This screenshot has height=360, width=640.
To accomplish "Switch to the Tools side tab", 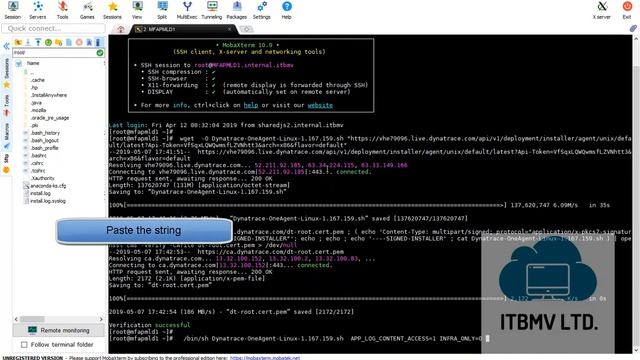I will (6, 105).
